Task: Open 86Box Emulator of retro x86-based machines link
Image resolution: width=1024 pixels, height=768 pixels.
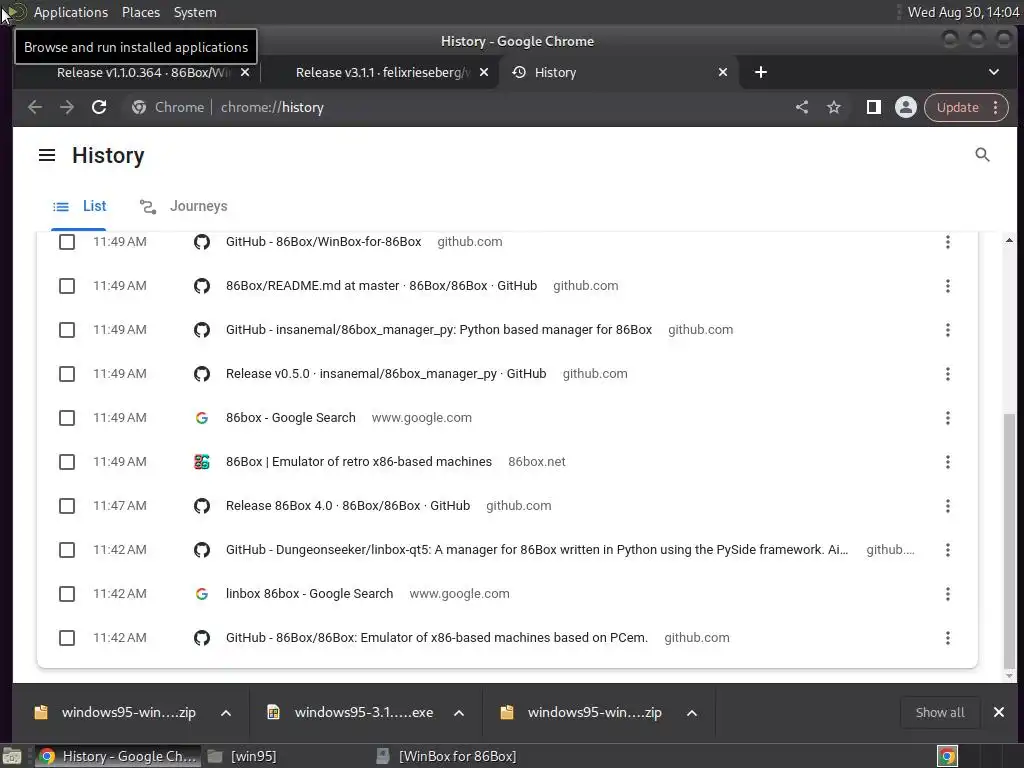Action: [359, 462]
